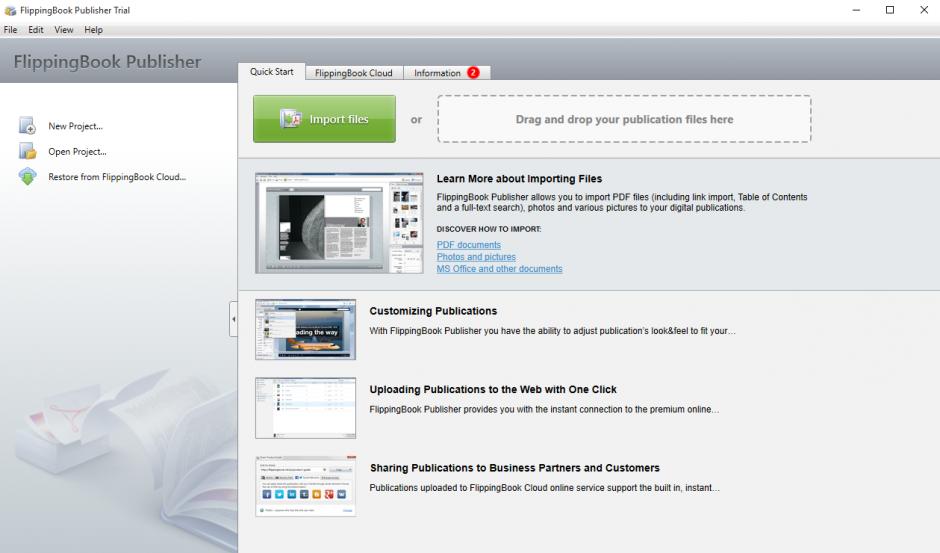Click the Learn More about Importing Files heading

pos(519,179)
